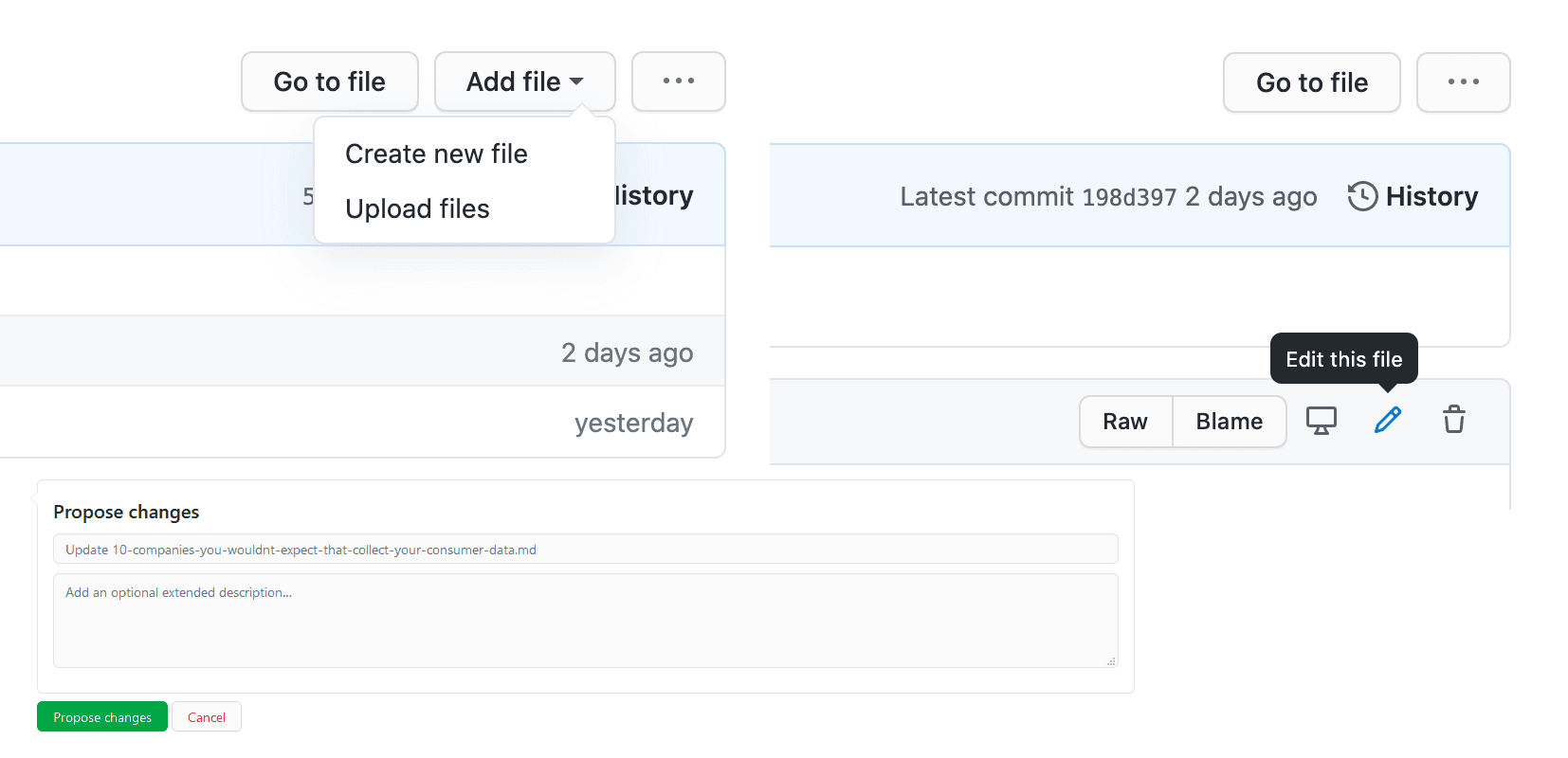
Task: Grab the description box resize handle
Action: (x=1111, y=661)
